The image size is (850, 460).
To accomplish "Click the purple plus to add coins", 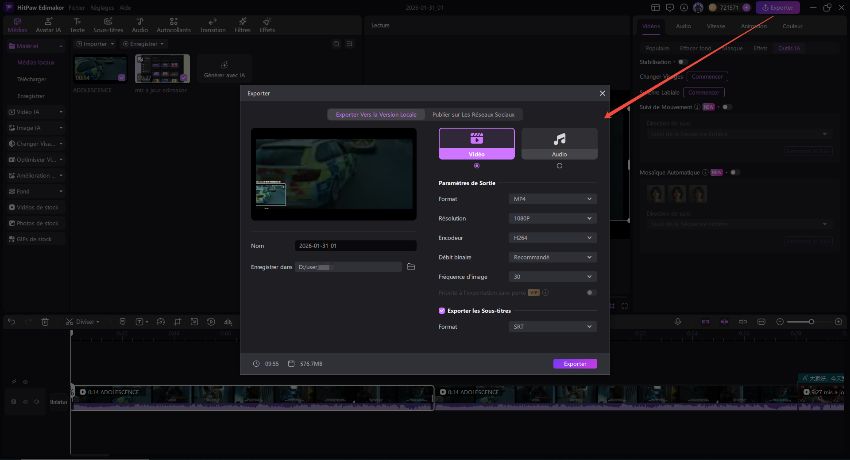I will (x=746, y=8).
